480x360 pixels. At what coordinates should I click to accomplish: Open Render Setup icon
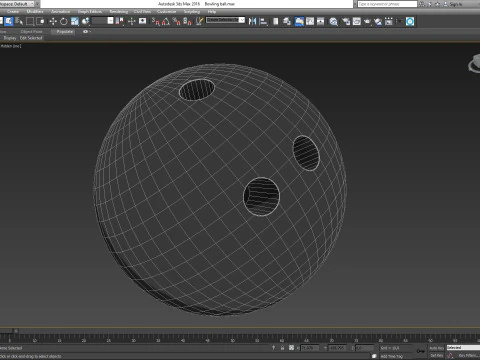[x=346, y=21]
